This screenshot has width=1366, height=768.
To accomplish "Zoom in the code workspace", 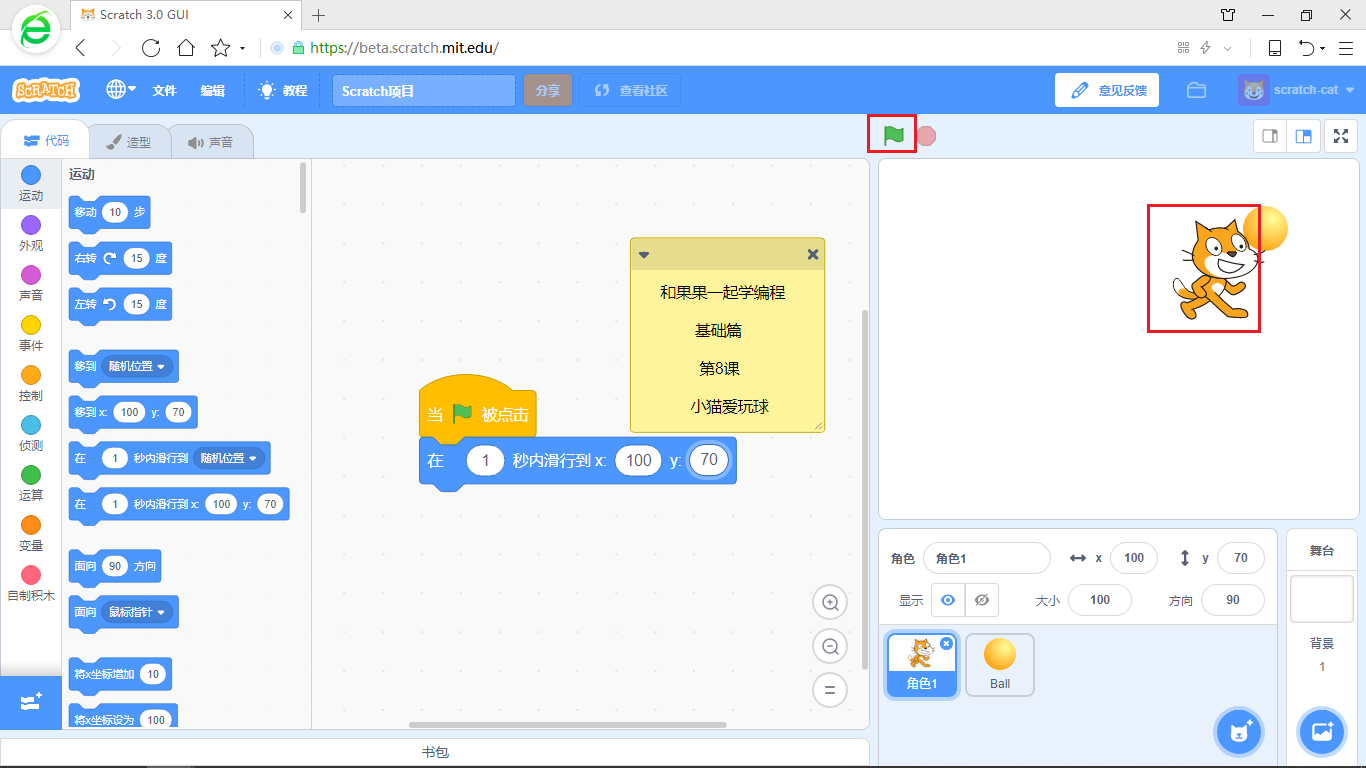I will 829,603.
